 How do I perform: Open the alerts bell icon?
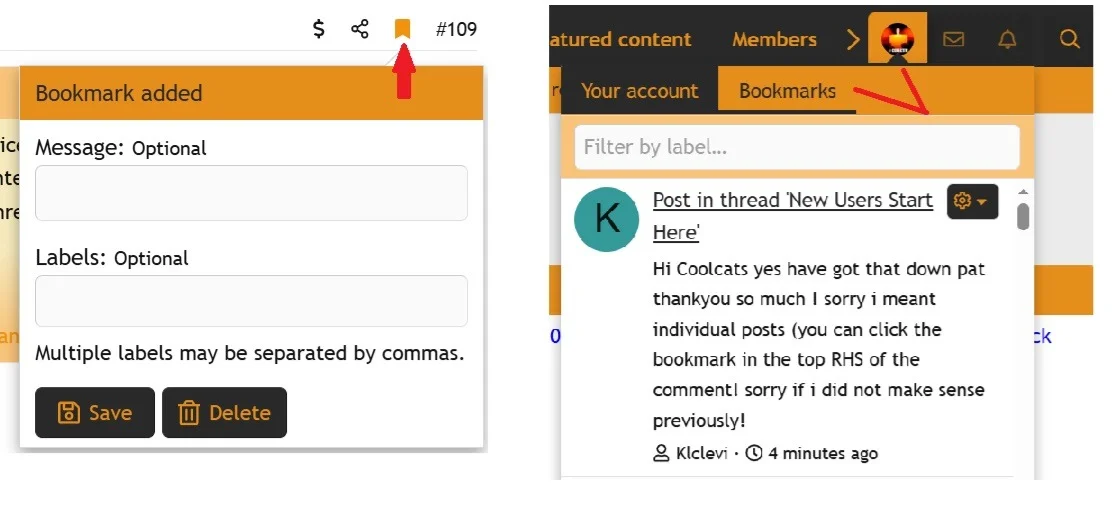coord(1008,40)
